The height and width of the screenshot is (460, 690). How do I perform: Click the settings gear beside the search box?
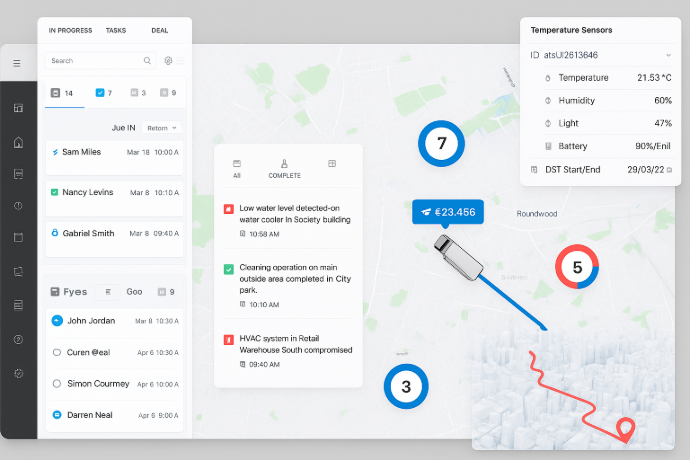[x=168, y=61]
